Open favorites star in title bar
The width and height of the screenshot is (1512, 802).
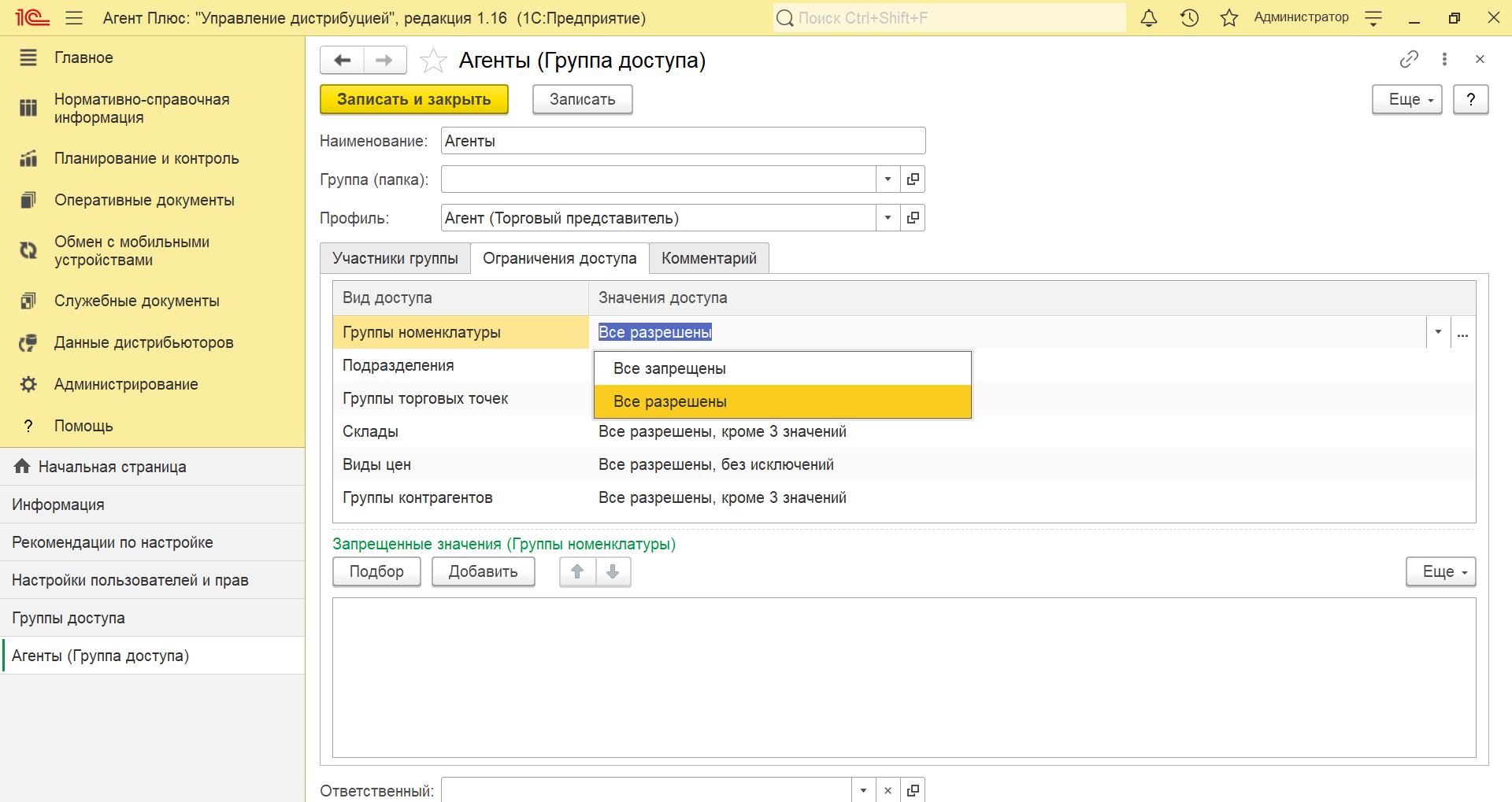pyautogui.click(x=1229, y=18)
